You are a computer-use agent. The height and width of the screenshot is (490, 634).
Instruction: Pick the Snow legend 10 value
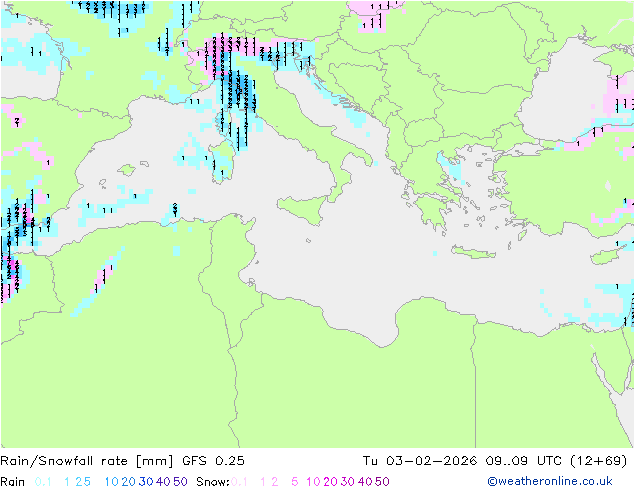[313, 482]
